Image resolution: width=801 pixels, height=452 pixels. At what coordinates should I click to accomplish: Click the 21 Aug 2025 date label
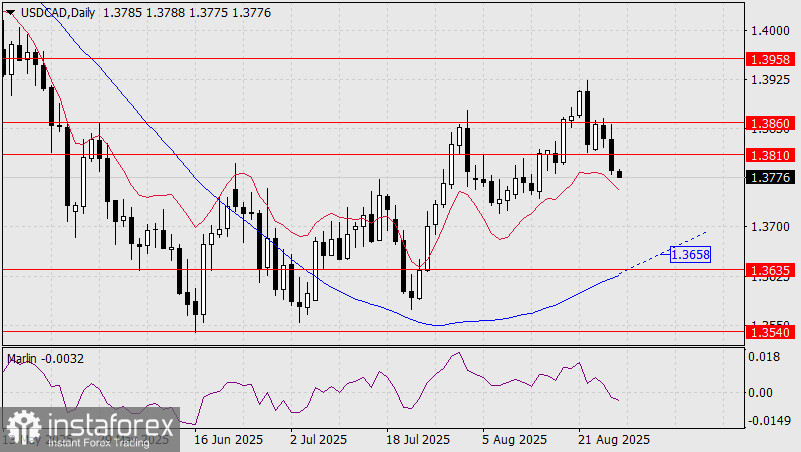[x=614, y=439]
